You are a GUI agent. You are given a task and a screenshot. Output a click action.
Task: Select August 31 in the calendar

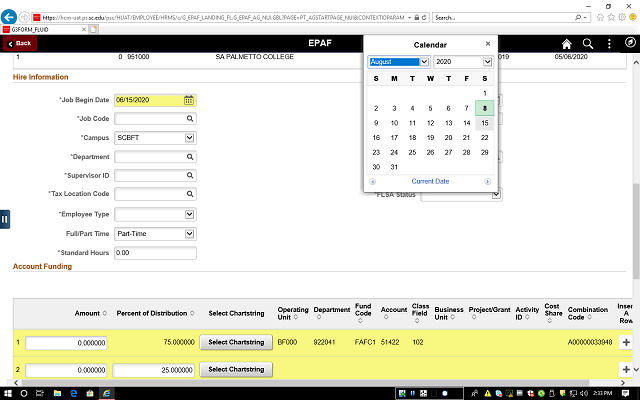point(394,167)
